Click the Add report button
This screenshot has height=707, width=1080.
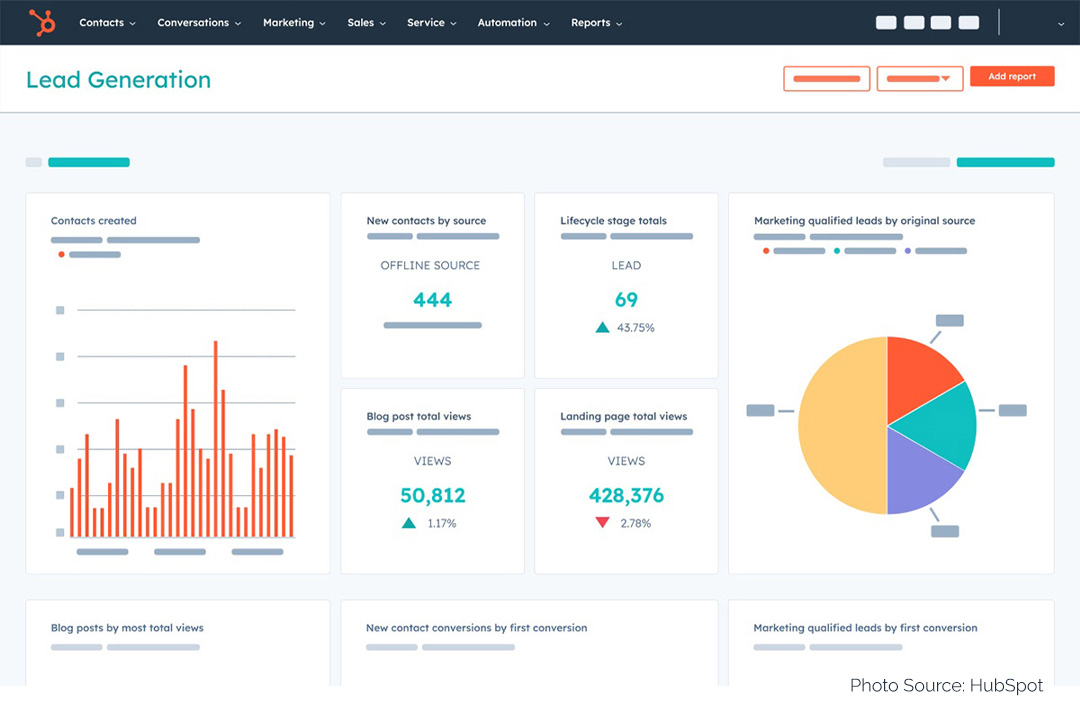pyautogui.click(x=1012, y=76)
